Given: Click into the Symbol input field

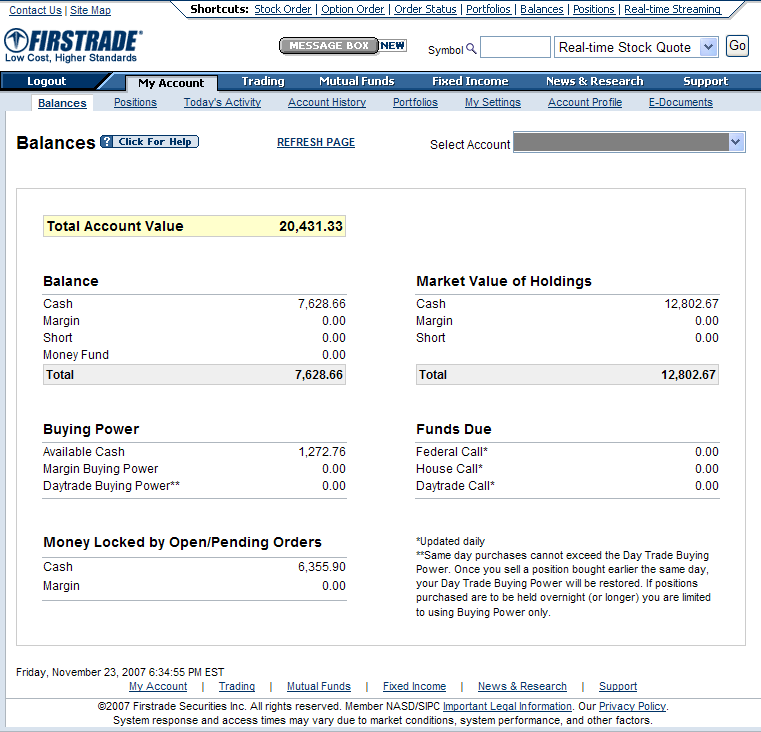Looking at the screenshot, I should [x=515, y=47].
